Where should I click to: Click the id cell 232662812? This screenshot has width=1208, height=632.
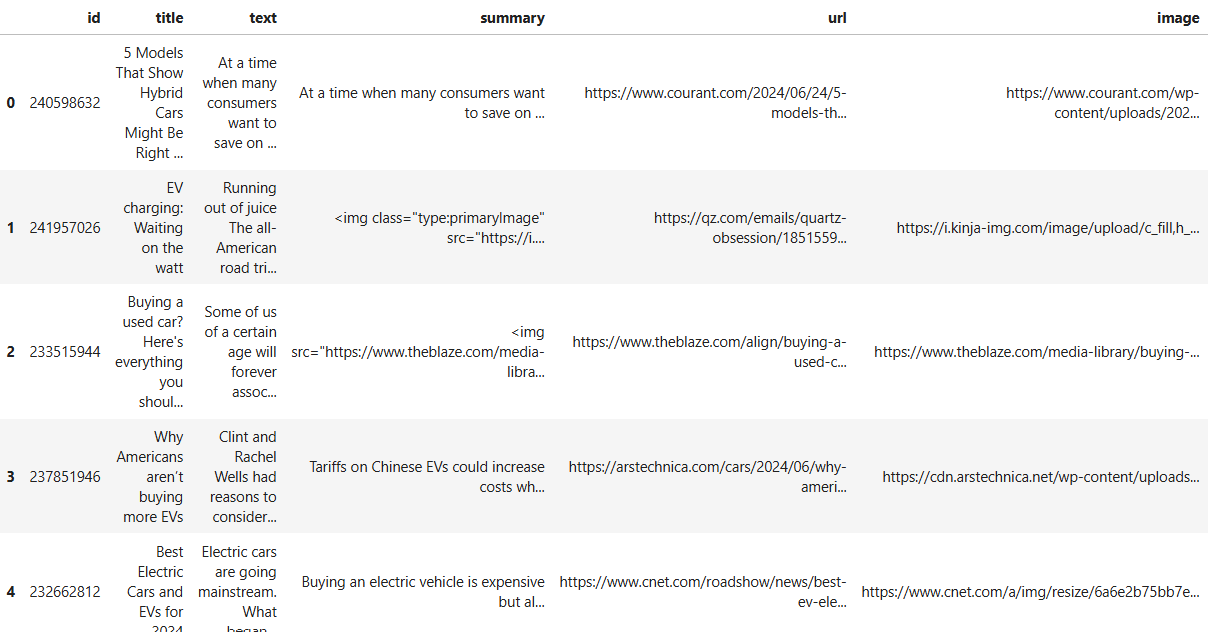point(65,592)
